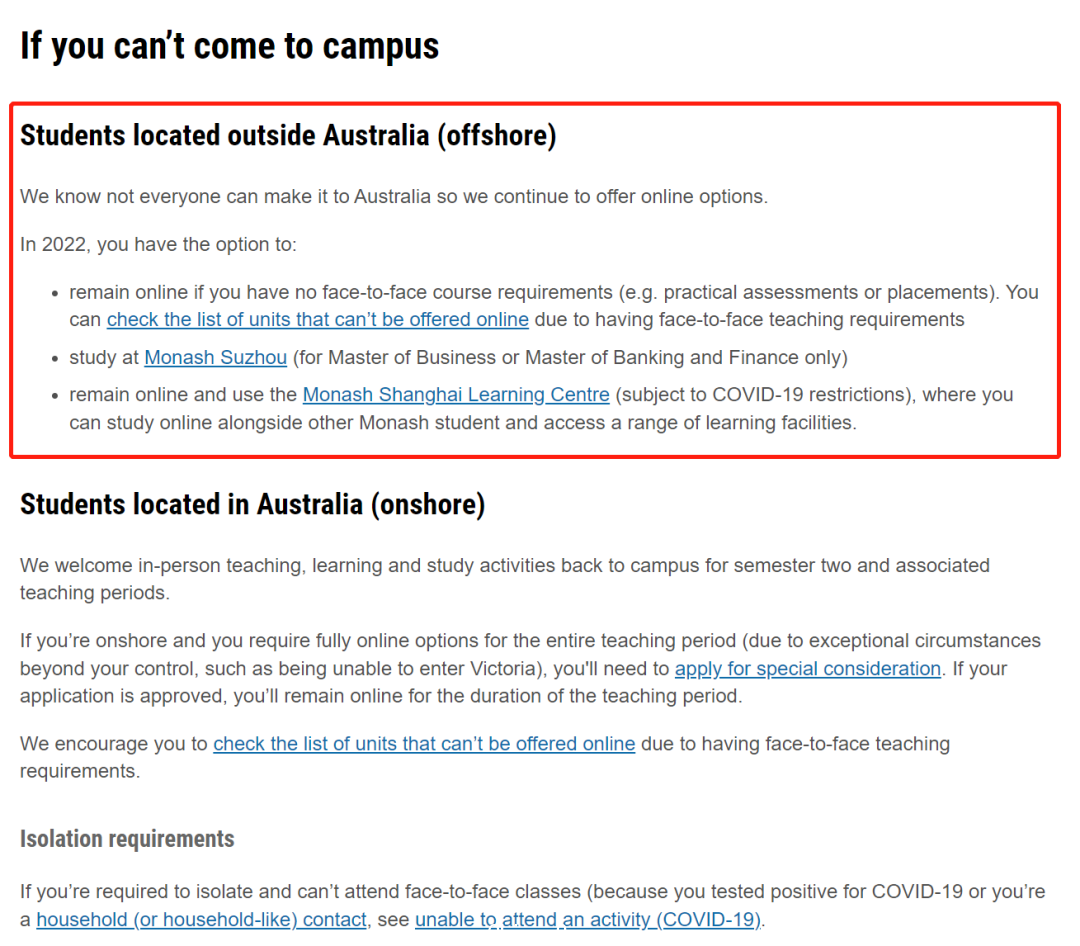Viewport: 1080px width, 946px height.
Task: Open the Monash Suzhou link
Action: pyautogui.click(x=215, y=358)
